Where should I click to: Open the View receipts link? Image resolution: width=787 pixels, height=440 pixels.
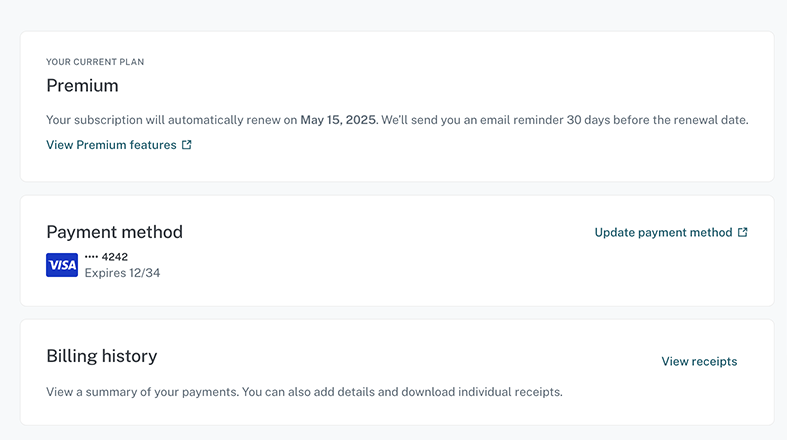coord(699,361)
